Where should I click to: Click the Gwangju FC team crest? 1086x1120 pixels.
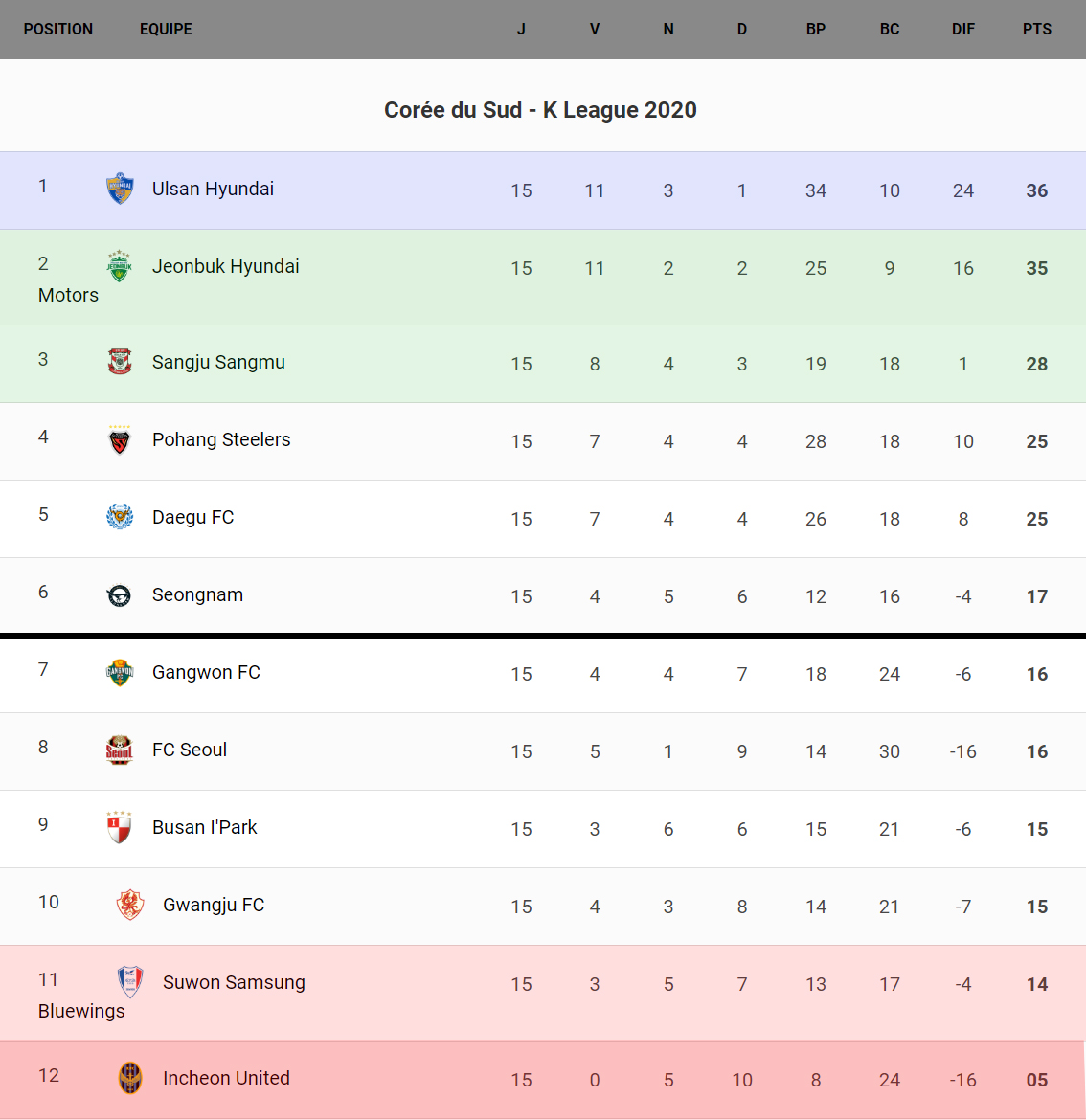pyautogui.click(x=130, y=905)
